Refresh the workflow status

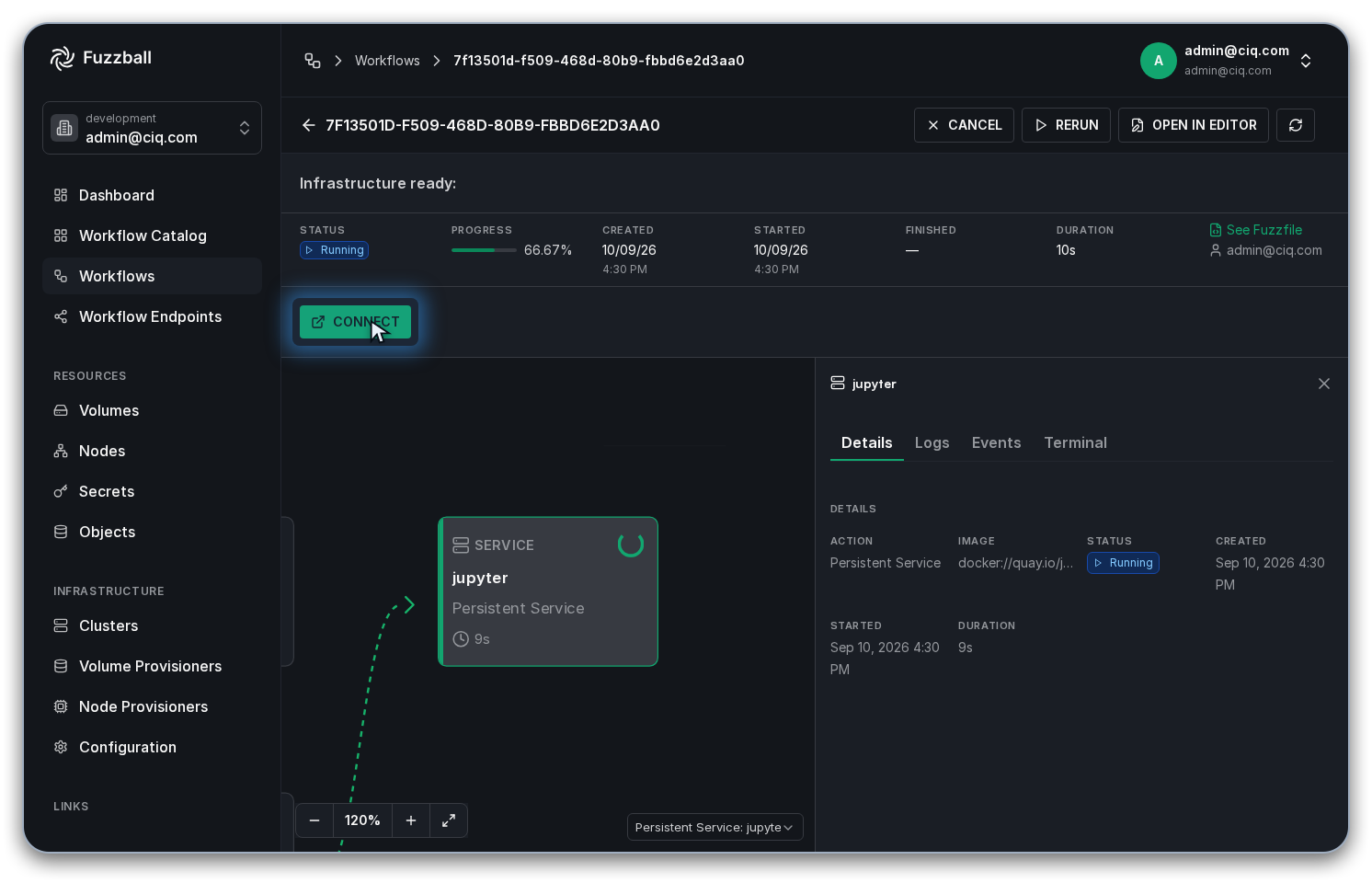coord(1296,125)
